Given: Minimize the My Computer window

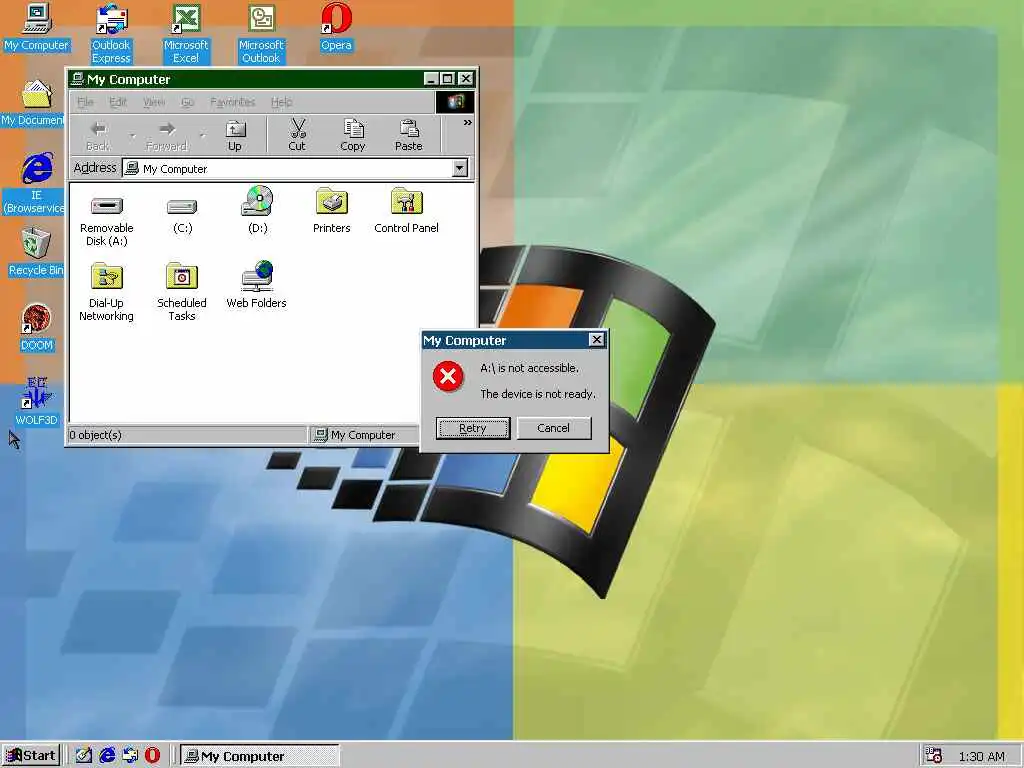Looking at the screenshot, I should pyautogui.click(x=430, y=79).
